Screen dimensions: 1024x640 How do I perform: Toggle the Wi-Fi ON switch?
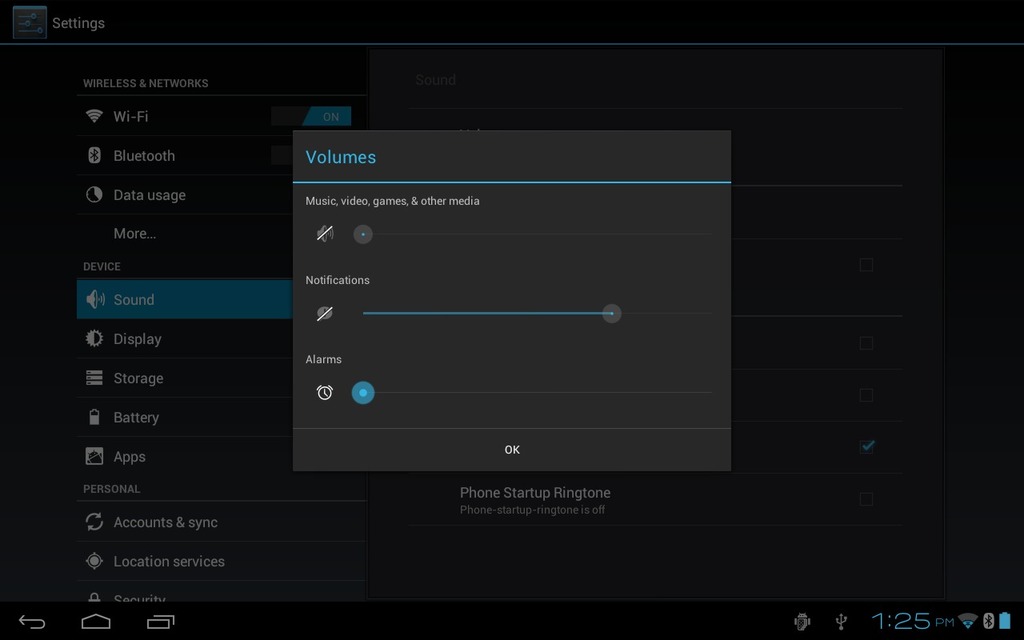tap(311, 116)
